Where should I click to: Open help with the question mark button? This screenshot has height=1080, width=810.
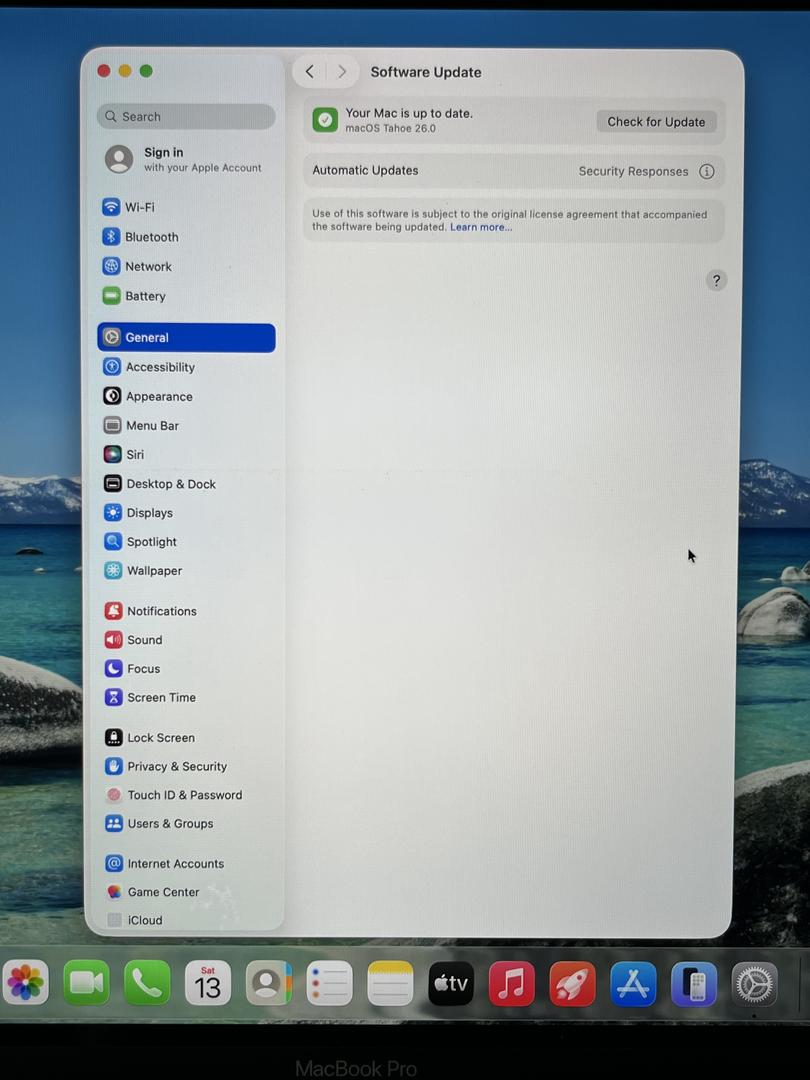[716, 280]
